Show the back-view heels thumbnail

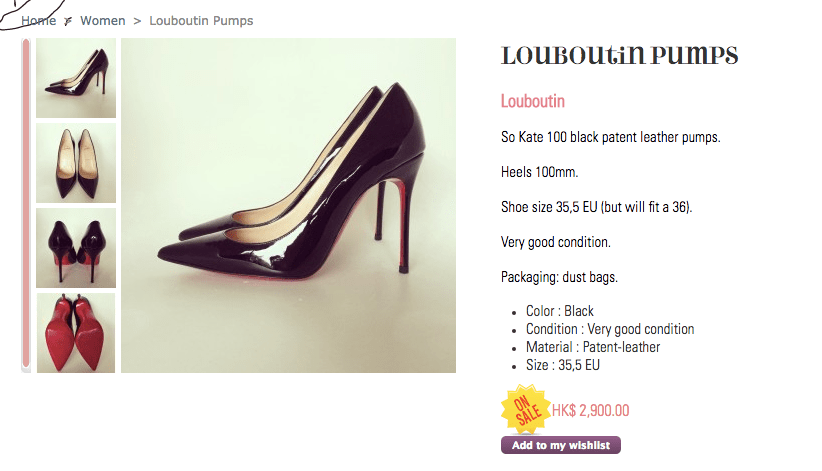[x=76, y=248]
